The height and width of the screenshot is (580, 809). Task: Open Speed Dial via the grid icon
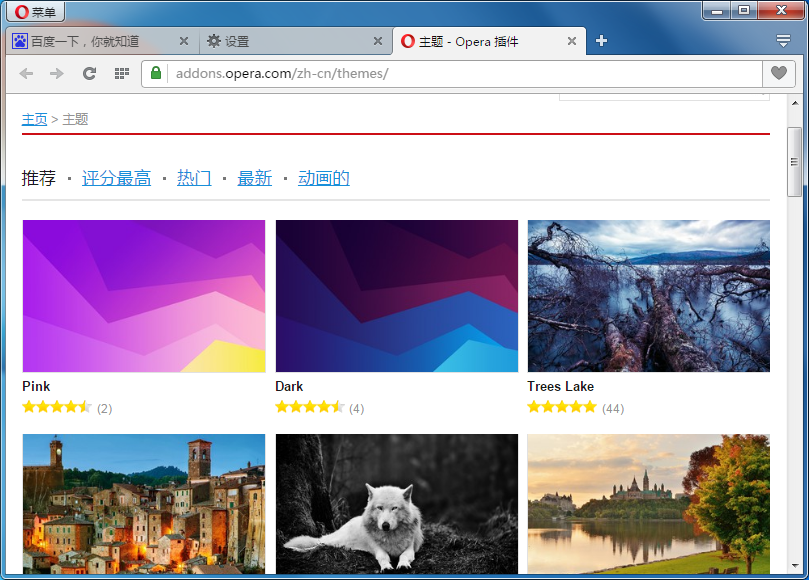pos(120,73)
